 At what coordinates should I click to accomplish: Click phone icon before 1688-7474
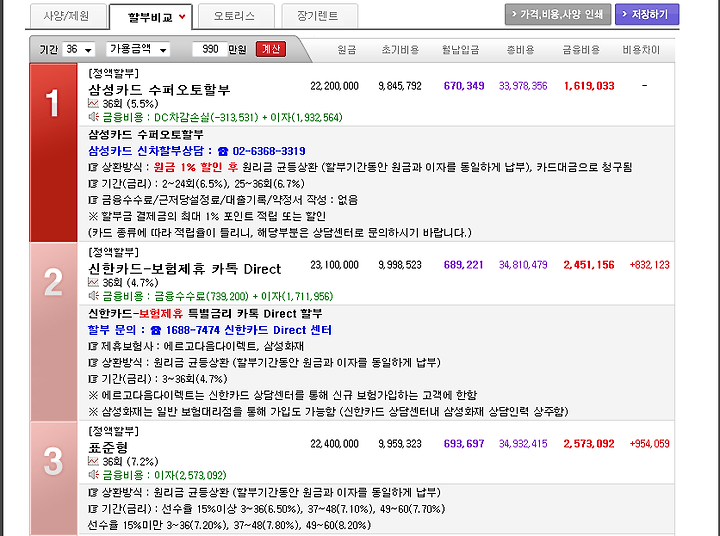pyautogui.click(x=156, y=330)
